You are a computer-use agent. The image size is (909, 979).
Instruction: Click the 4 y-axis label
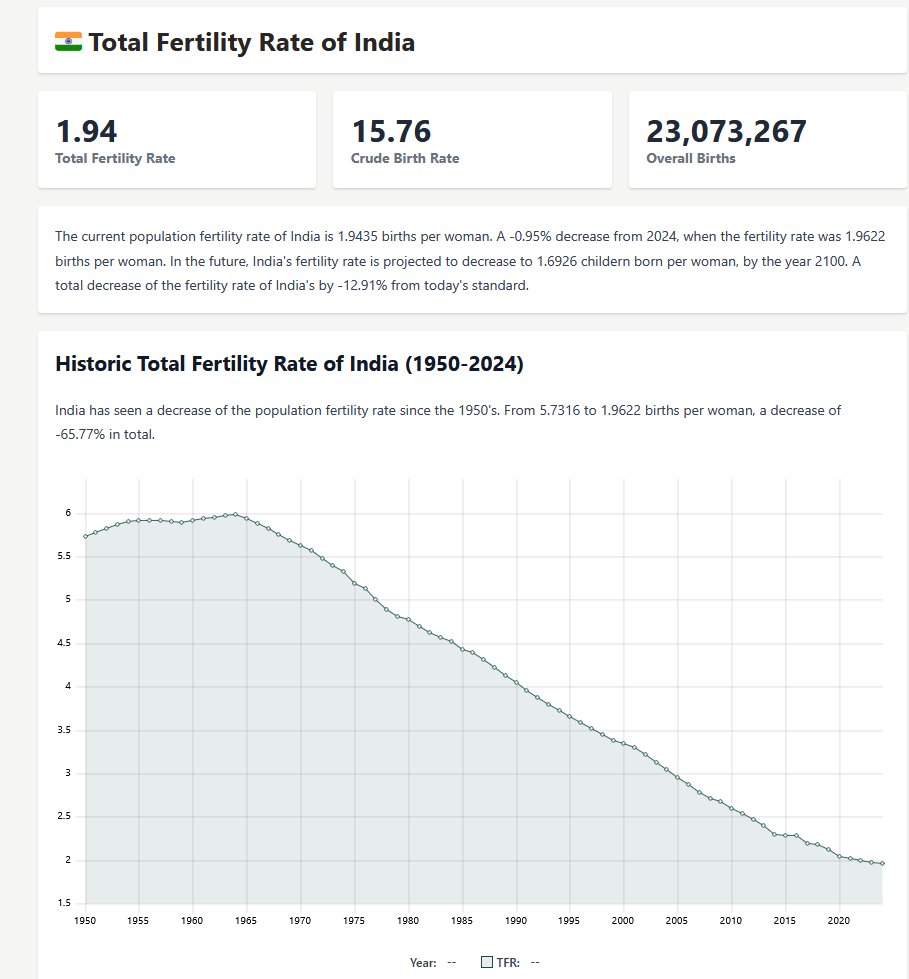click(69, 687)
